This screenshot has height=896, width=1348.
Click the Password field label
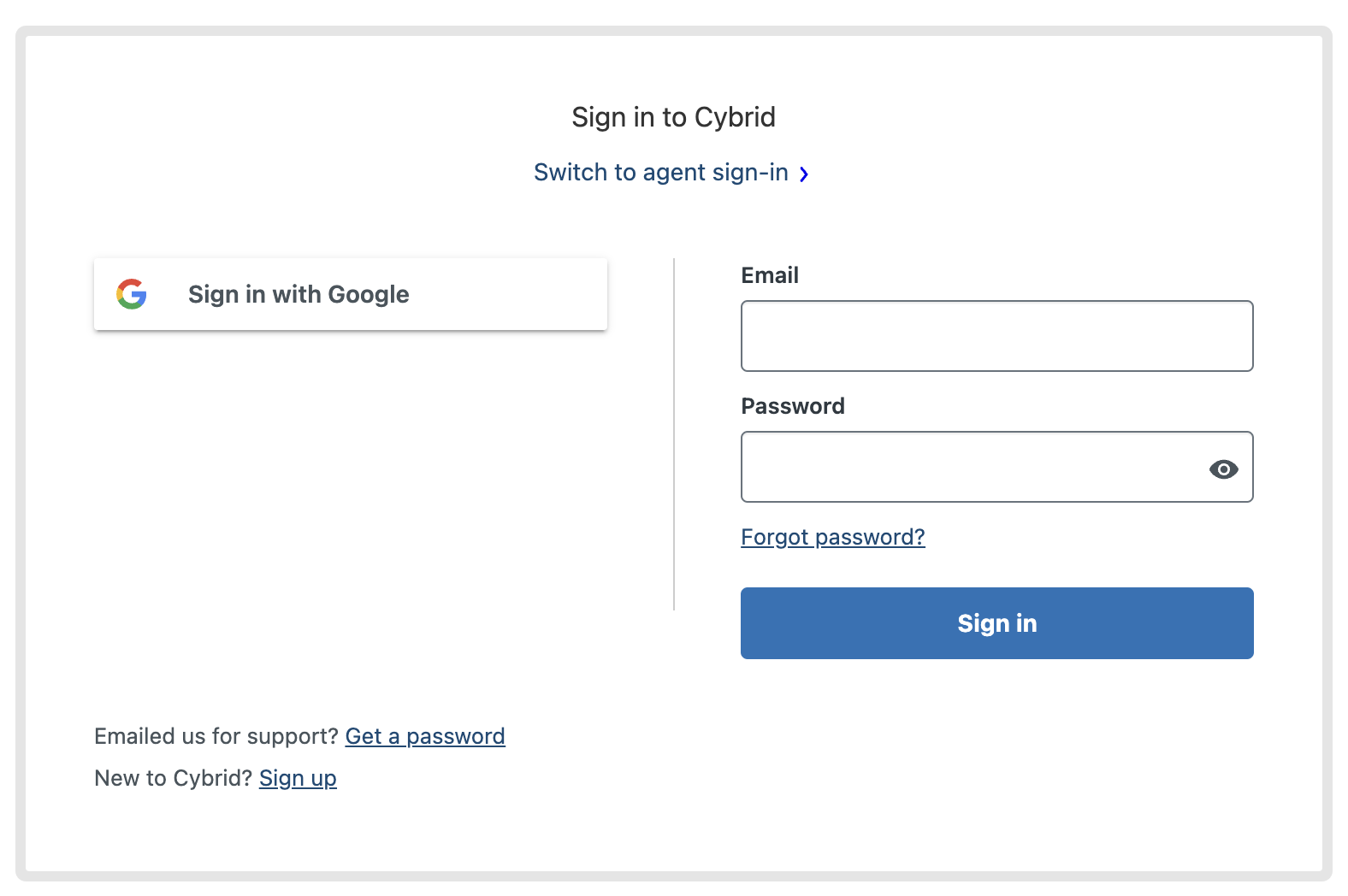792,406
